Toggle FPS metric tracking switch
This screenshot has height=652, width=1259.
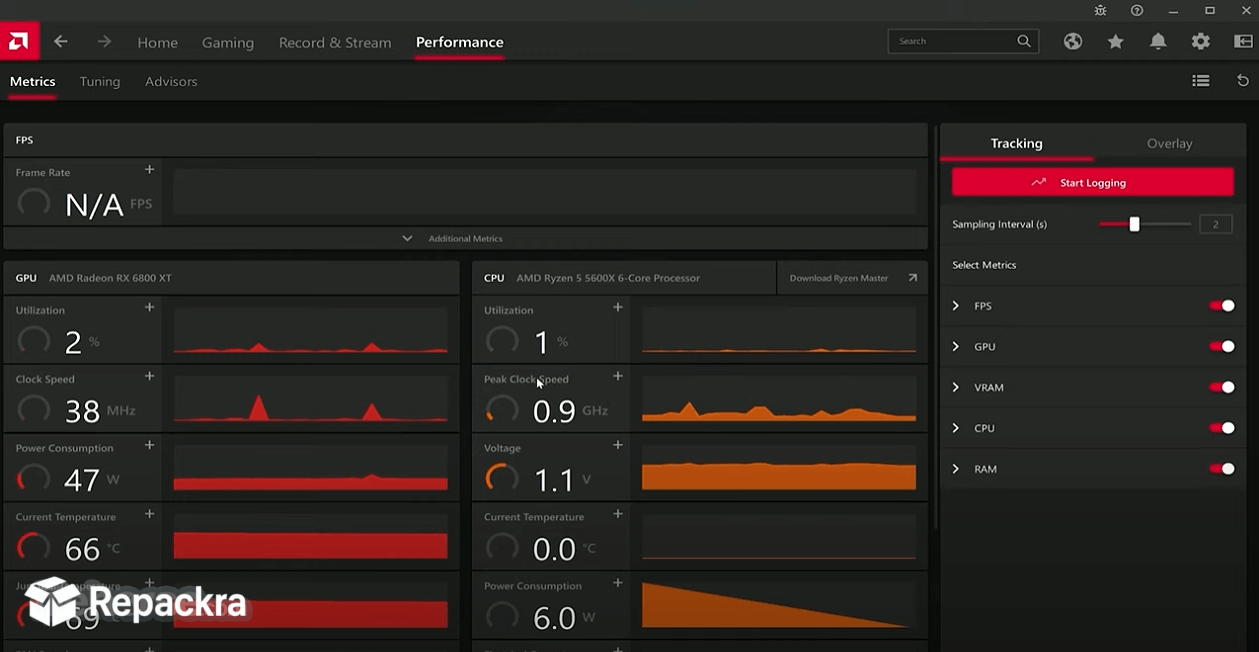(1222, 306)
